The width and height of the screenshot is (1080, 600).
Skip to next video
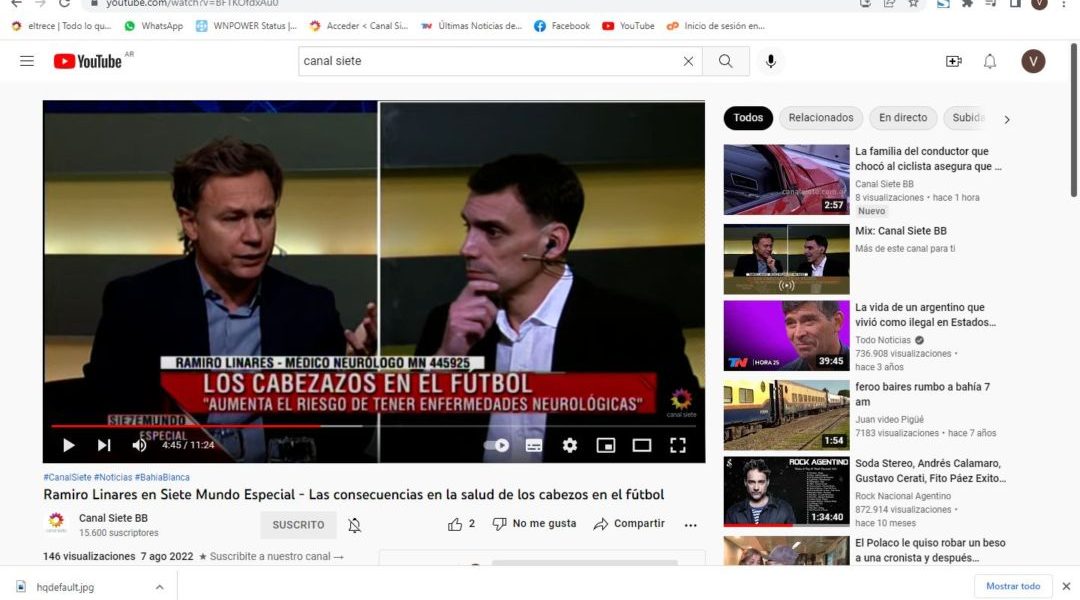point(104,445)
